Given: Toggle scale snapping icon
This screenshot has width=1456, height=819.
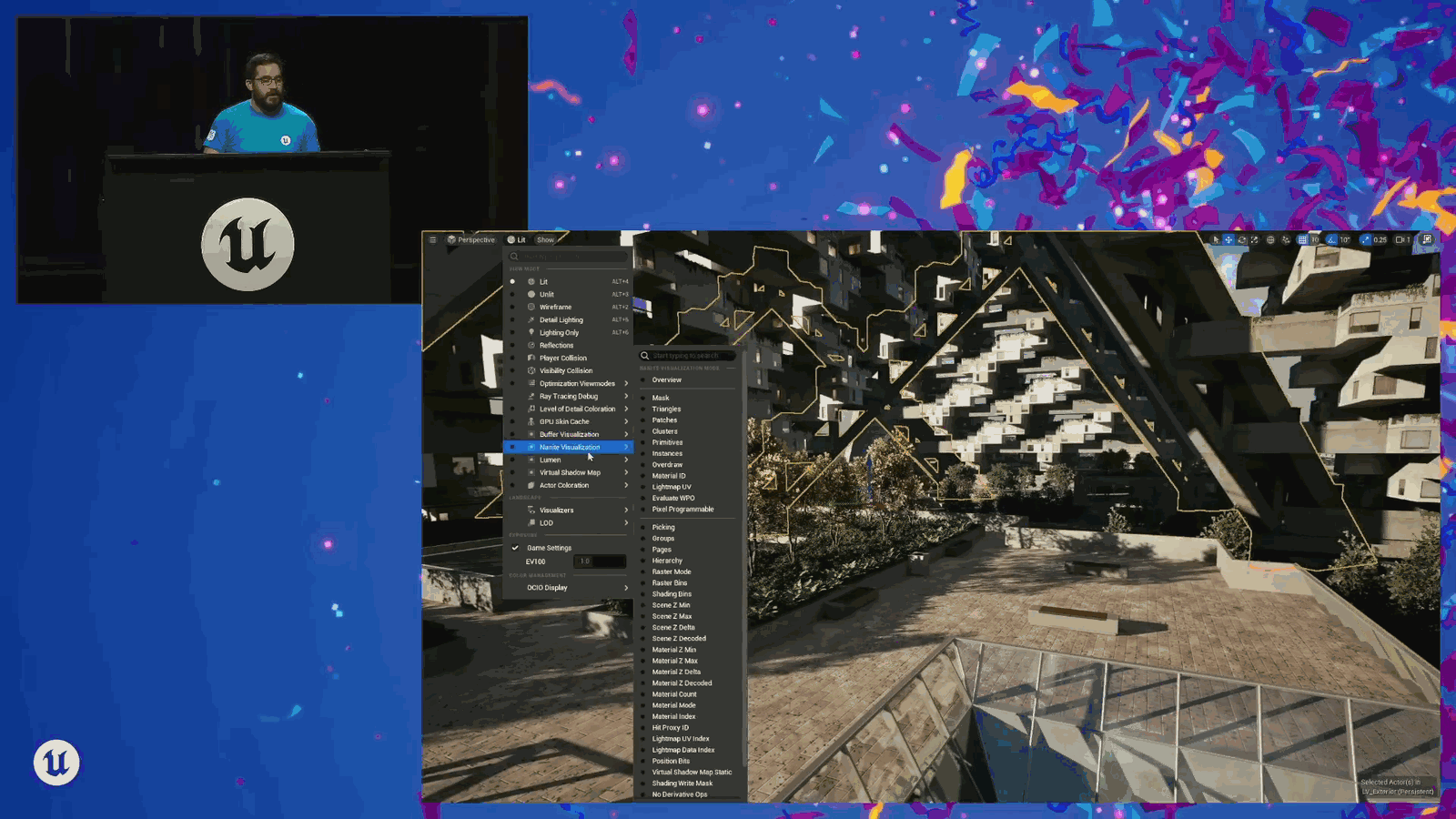Looking at the screenshot, I should (1365, 240).
